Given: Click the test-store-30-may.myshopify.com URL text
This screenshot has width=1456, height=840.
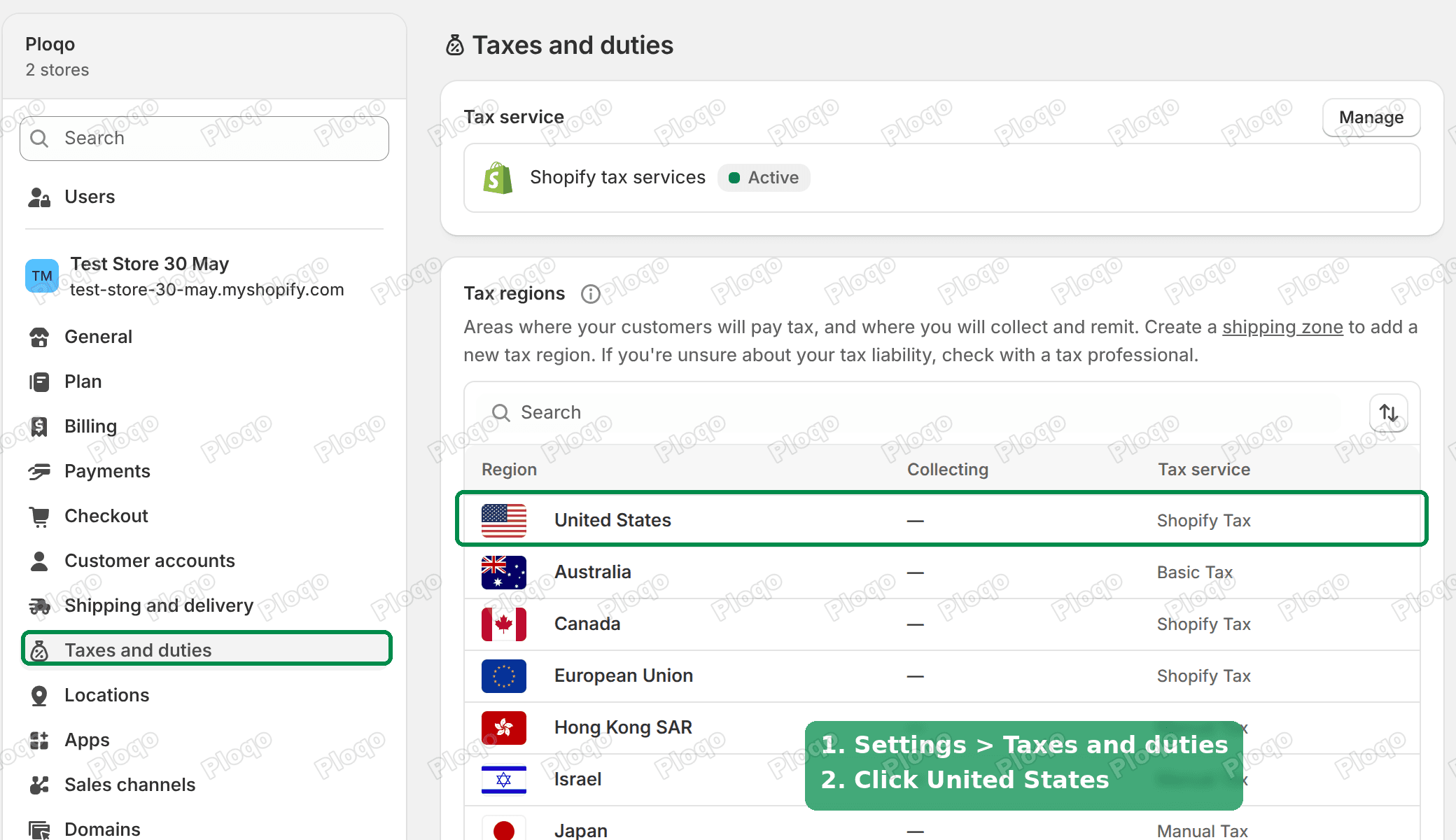Looking at the screenshot, I should 207,290.
